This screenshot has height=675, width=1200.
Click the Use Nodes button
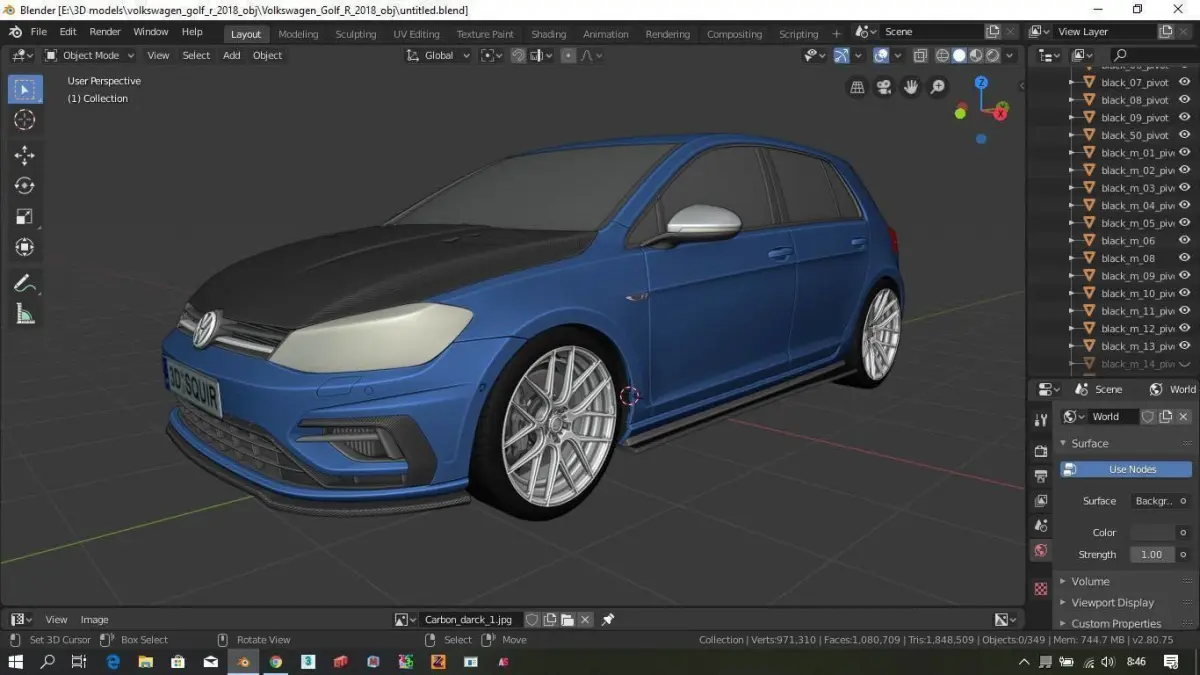tap(1126, 469)
